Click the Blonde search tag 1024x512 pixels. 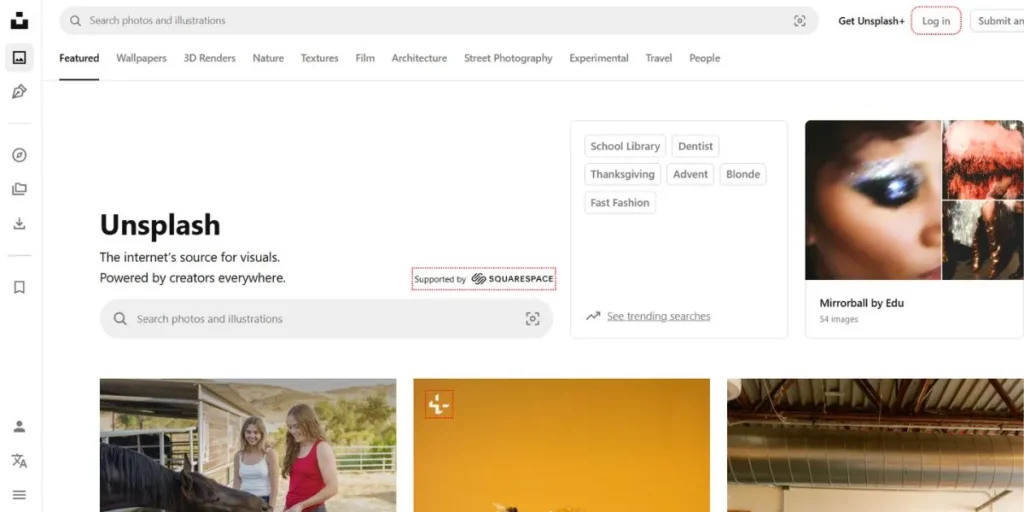tap(743, 174)
